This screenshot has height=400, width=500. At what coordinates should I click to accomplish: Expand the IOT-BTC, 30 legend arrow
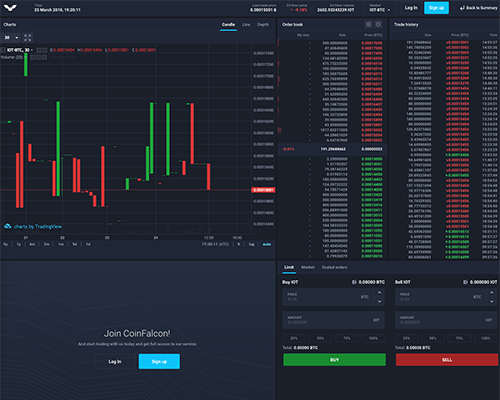pyautogui.click(x=32, y=50)
